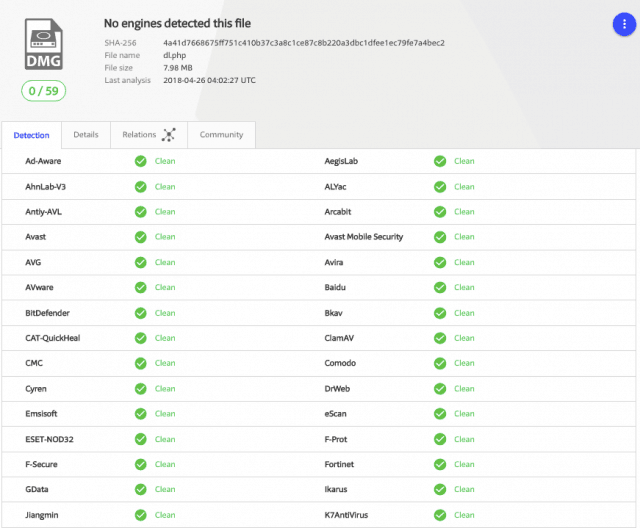Click the green check icon for AVware
The image size is (640, 528).
point(140,288)
